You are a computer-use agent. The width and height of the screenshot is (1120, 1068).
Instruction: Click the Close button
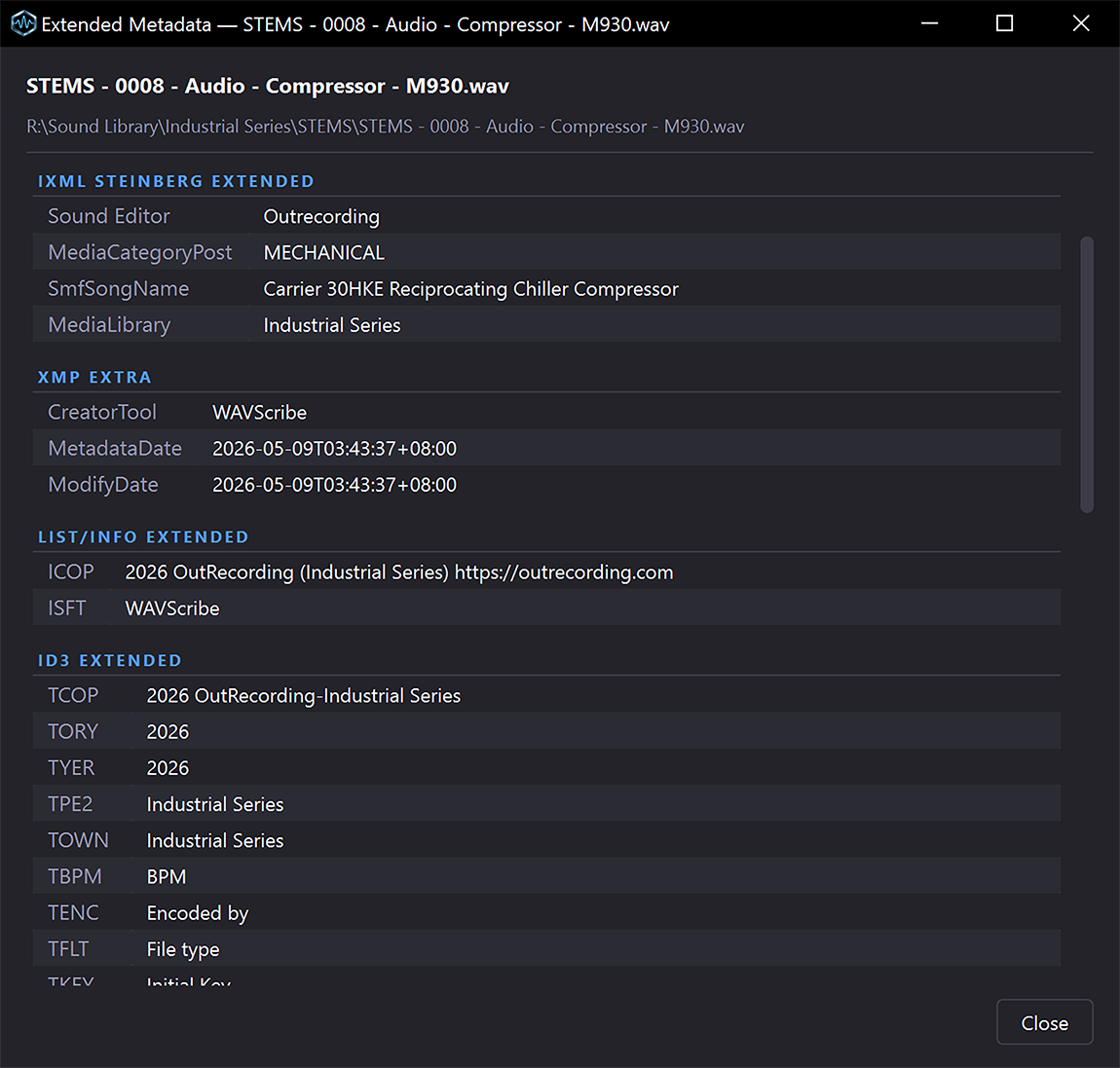coord(1044,1022)
